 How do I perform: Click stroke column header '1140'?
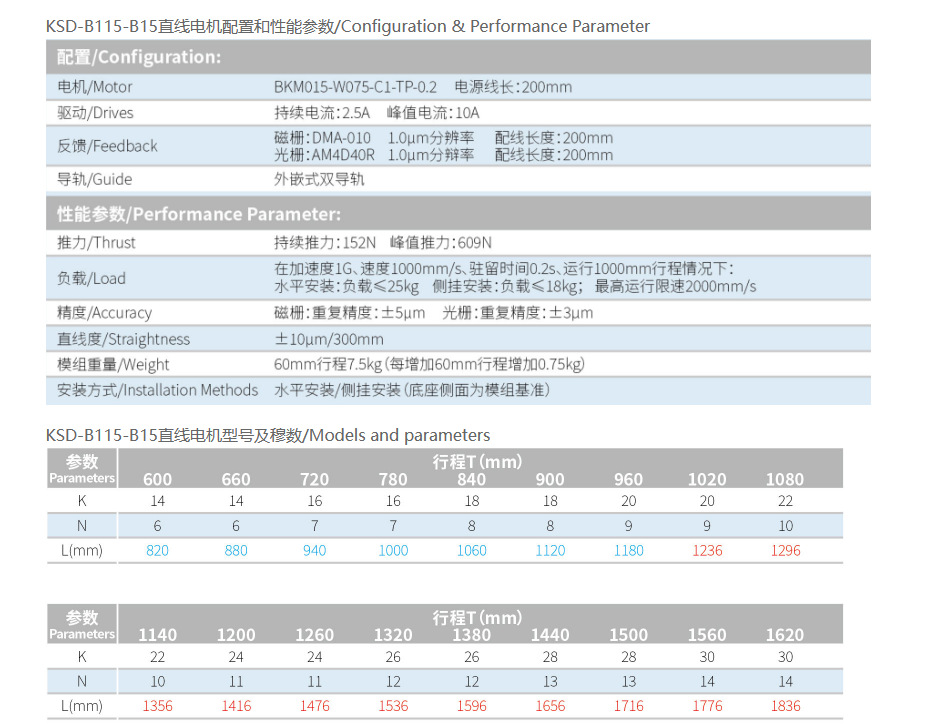(157, 635)
